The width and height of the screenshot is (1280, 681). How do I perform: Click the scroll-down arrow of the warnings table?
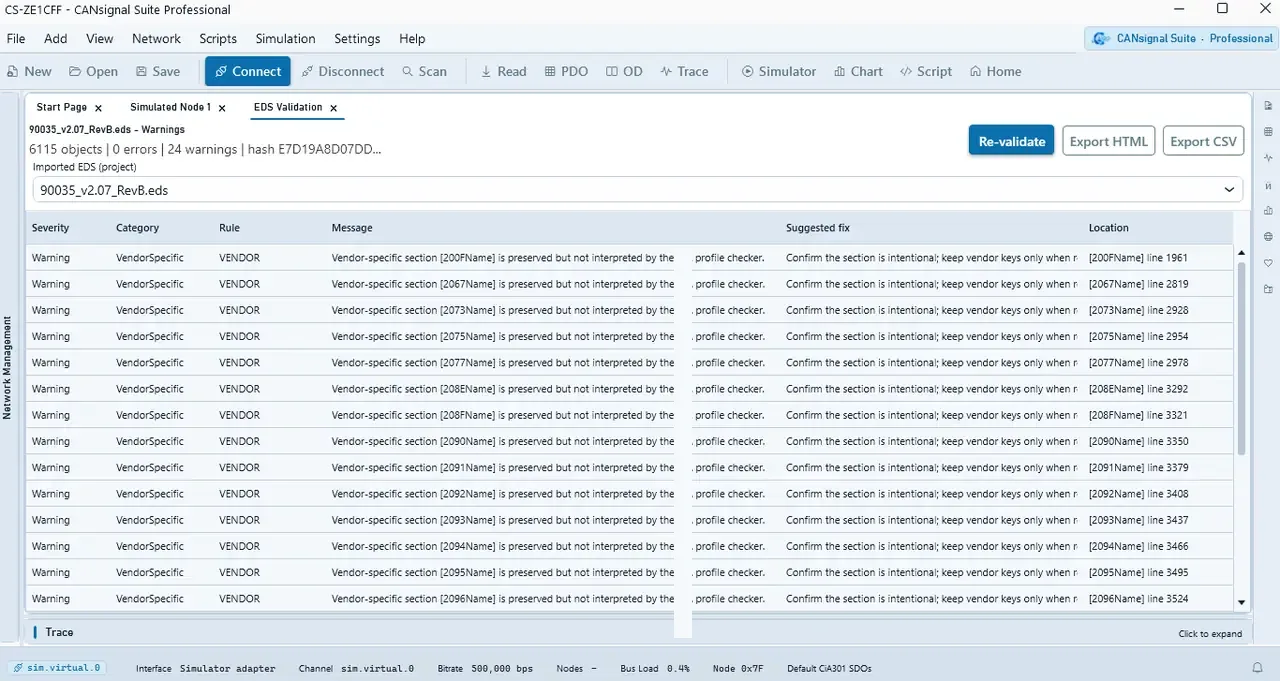(x=1242, y=603)
